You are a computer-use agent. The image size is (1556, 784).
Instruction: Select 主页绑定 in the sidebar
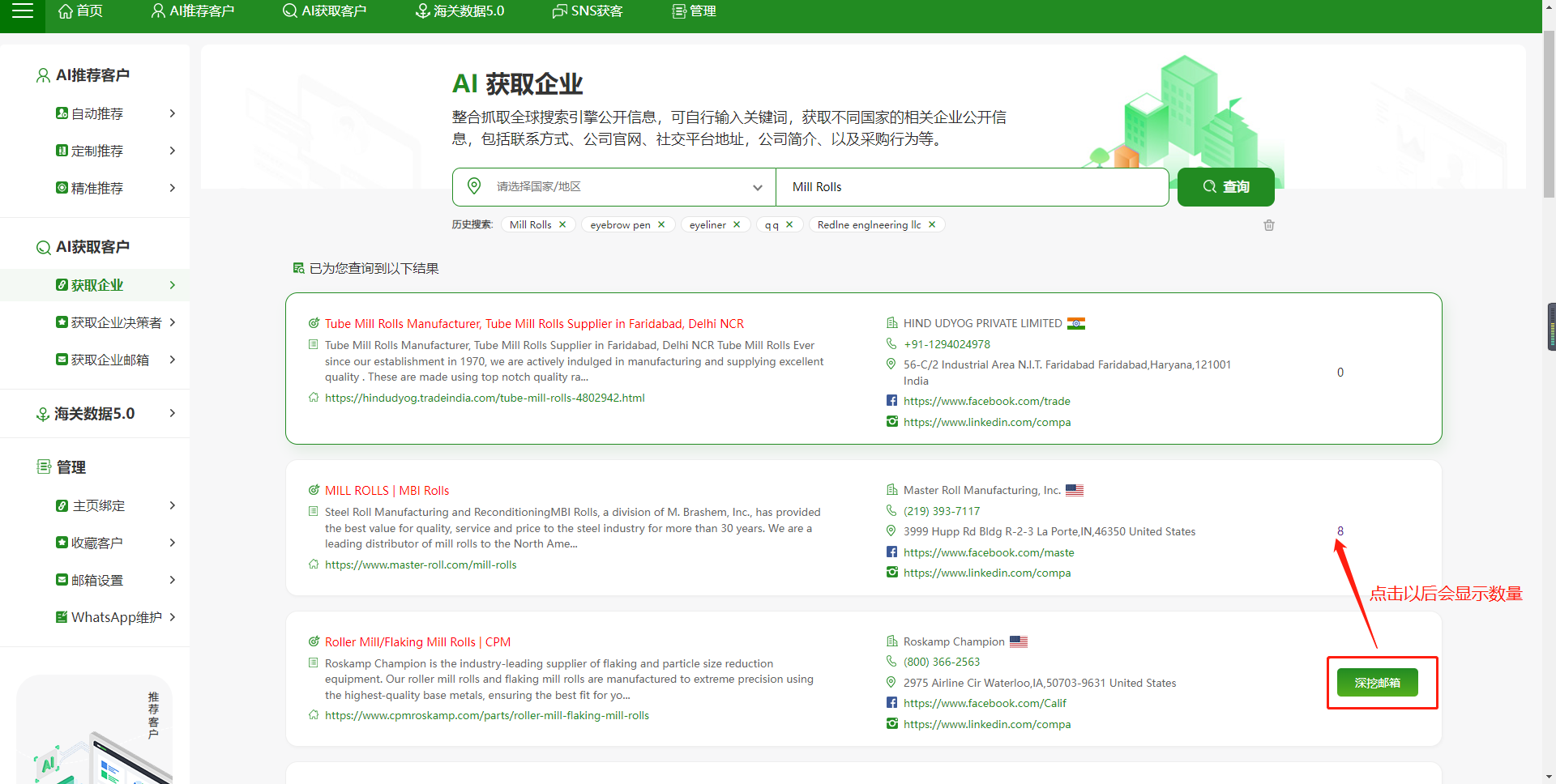[x=99, y=505]
